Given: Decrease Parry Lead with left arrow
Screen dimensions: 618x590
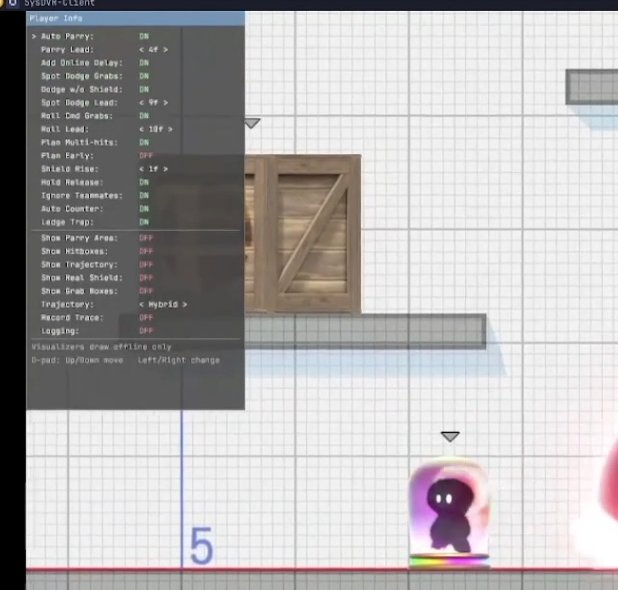Looking at the screenshot, I should (x=141, y=50).
